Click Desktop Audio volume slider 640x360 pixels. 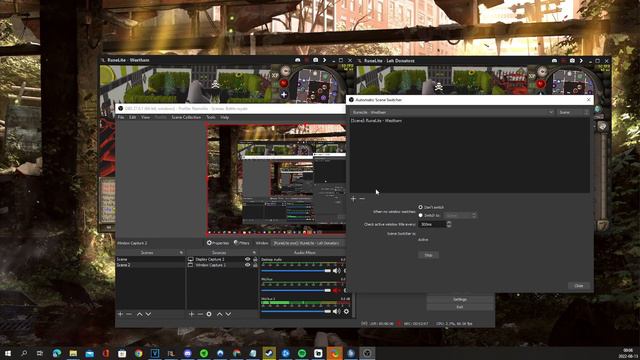[296, 271]
